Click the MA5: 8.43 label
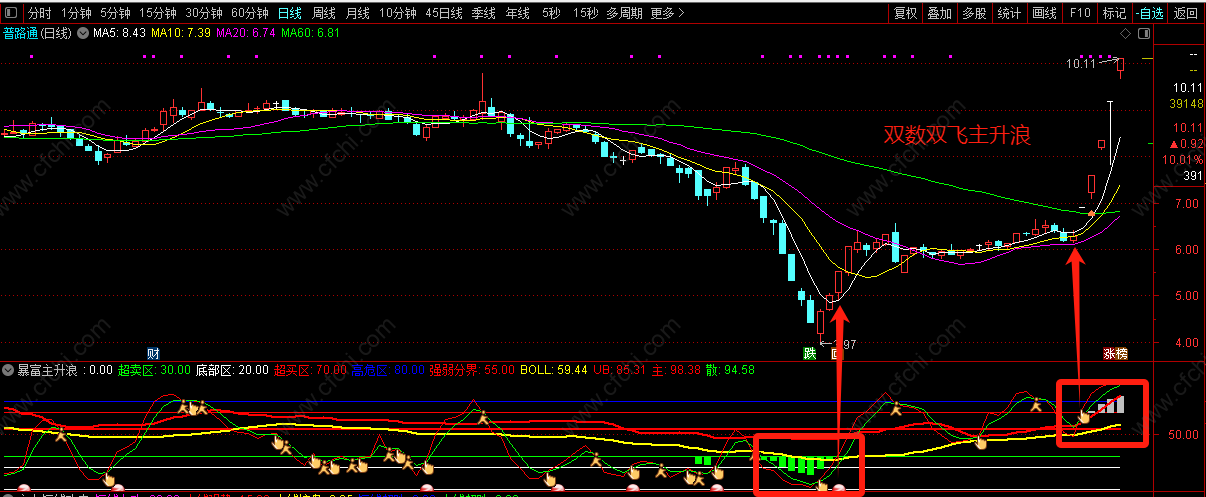This screenshot has height=497, width=1206. (120, 34)
